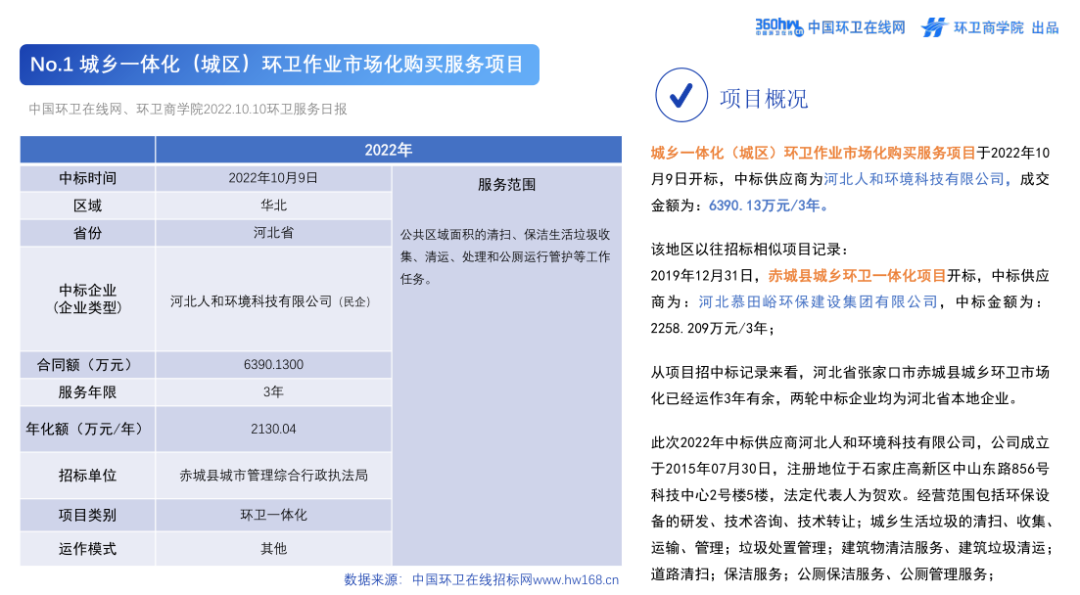The image size is (1080, 595).
Task: Select the 环卫一体化 category cell
Action: coord(273,515)
